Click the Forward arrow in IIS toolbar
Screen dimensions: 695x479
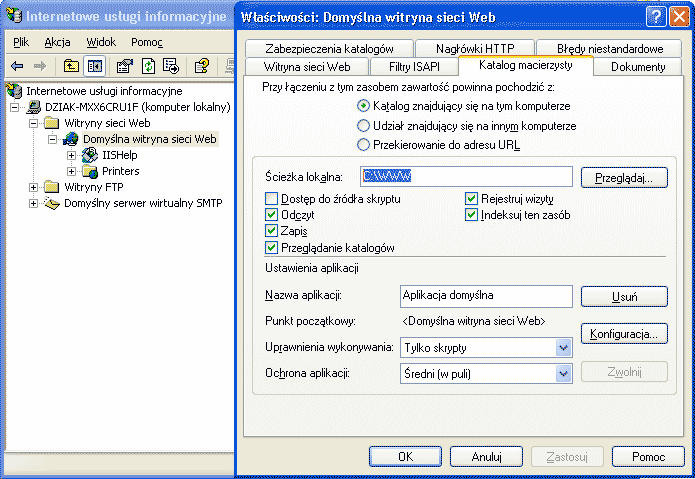40,66
